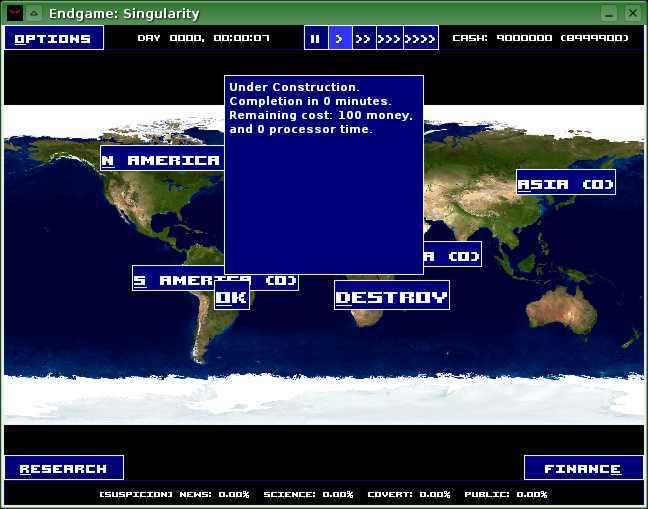The width and height of the screenshot is (648, 509).
Task: Select the N America region
Action: pyautogui.click(x=162, y=158)
